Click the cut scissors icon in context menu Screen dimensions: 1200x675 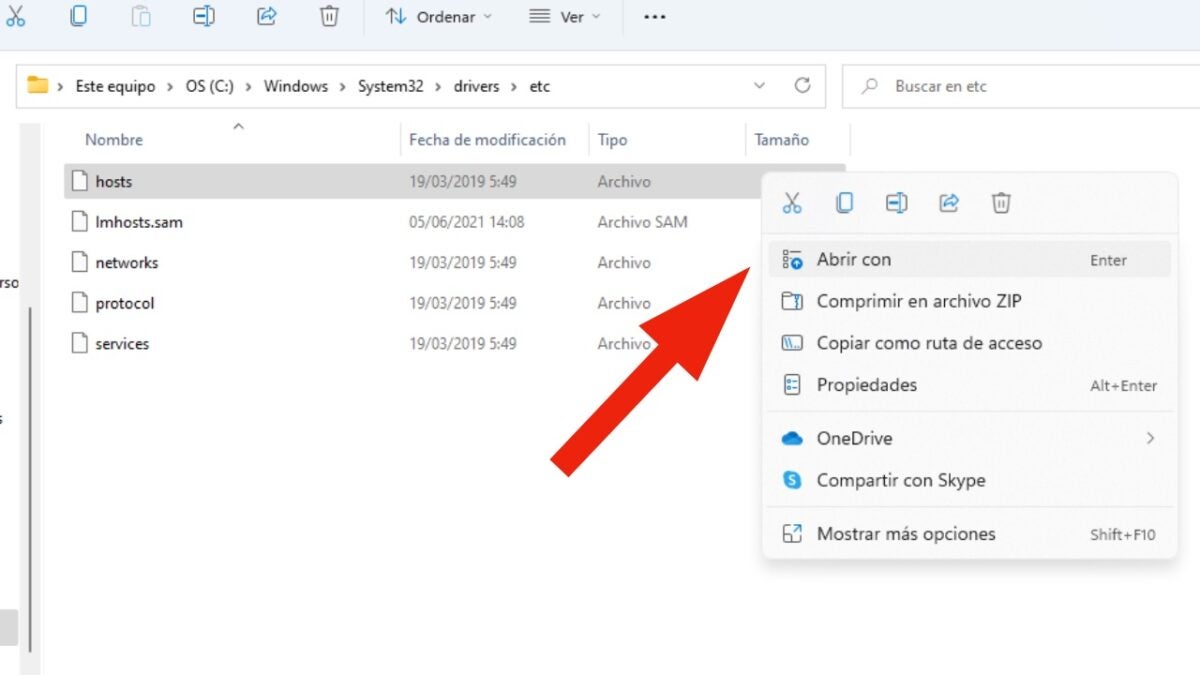pyautogui.click(x=792, y=203)
